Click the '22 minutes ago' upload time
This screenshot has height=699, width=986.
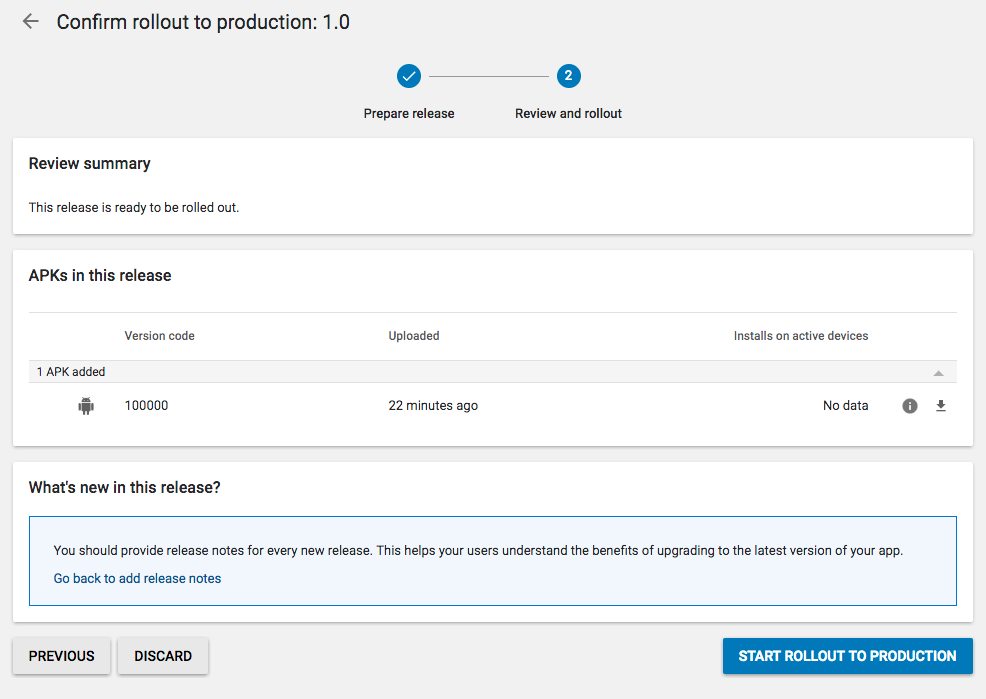click(433, 406)
